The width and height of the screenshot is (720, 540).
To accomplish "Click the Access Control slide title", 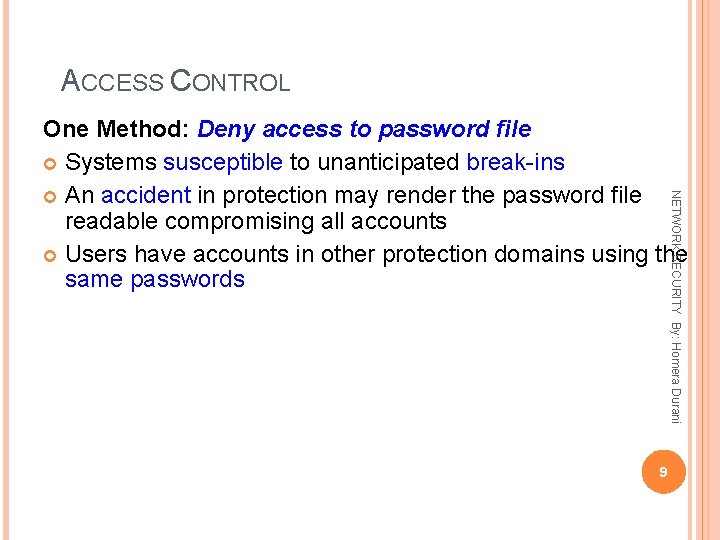I will coord(175,81).
